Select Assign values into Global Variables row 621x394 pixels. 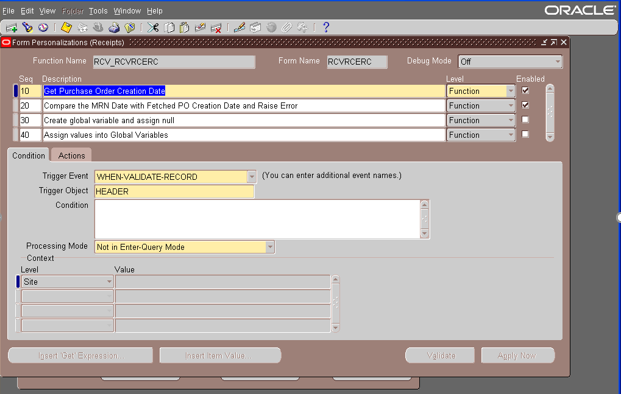point(244,135)
